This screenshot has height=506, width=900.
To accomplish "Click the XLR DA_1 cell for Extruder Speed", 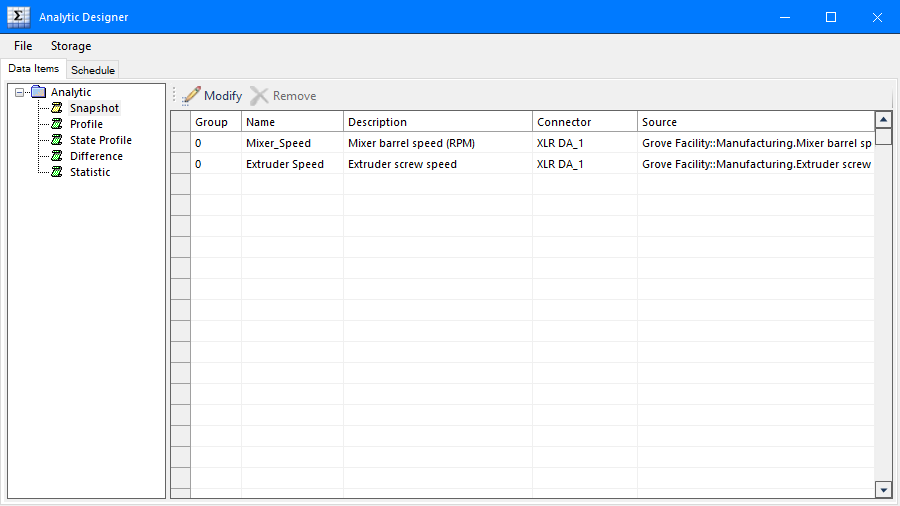I will coord(585,164).
